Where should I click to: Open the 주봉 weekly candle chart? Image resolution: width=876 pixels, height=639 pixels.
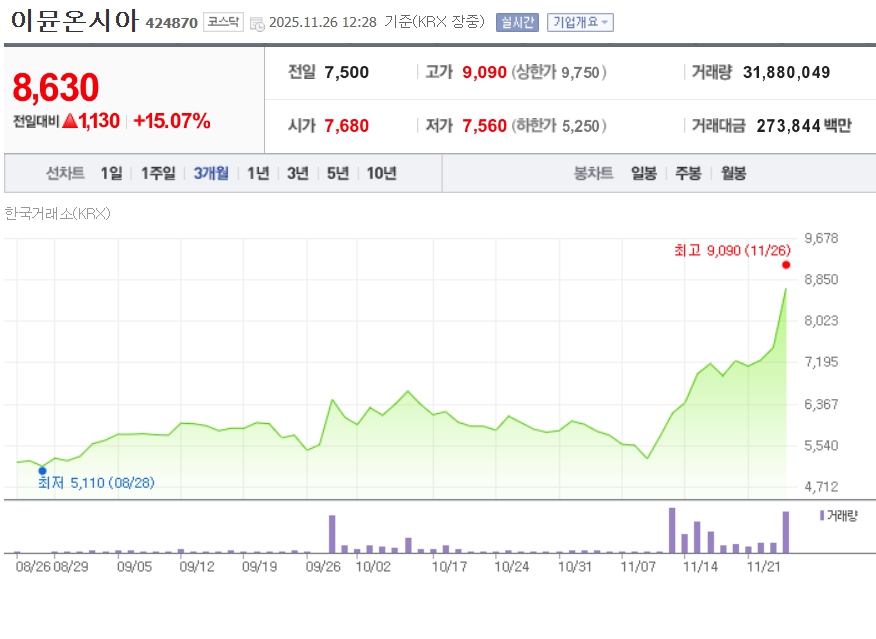pos(688,173)
